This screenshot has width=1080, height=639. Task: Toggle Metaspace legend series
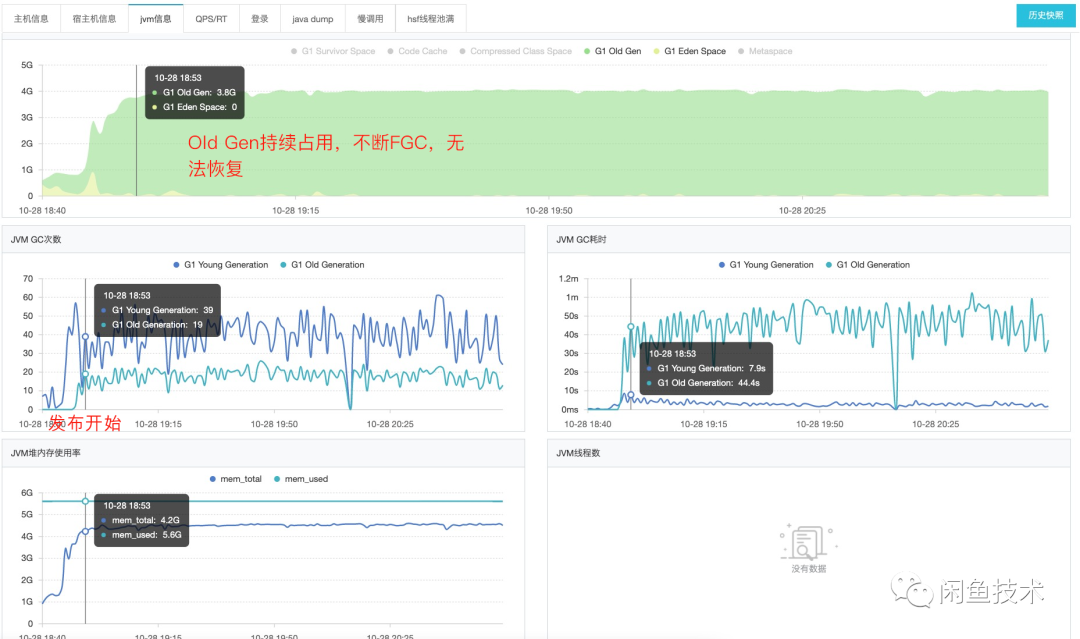[x=765, y=51]
